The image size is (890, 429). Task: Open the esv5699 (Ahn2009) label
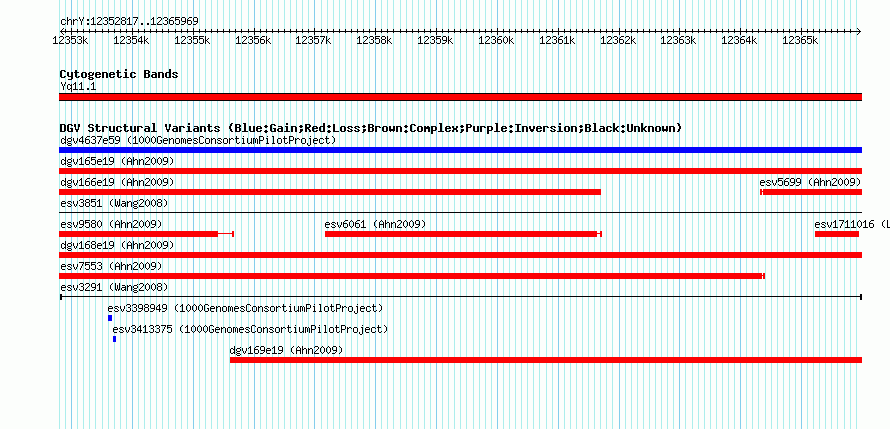pyautogui.click(x=811, y=182)
